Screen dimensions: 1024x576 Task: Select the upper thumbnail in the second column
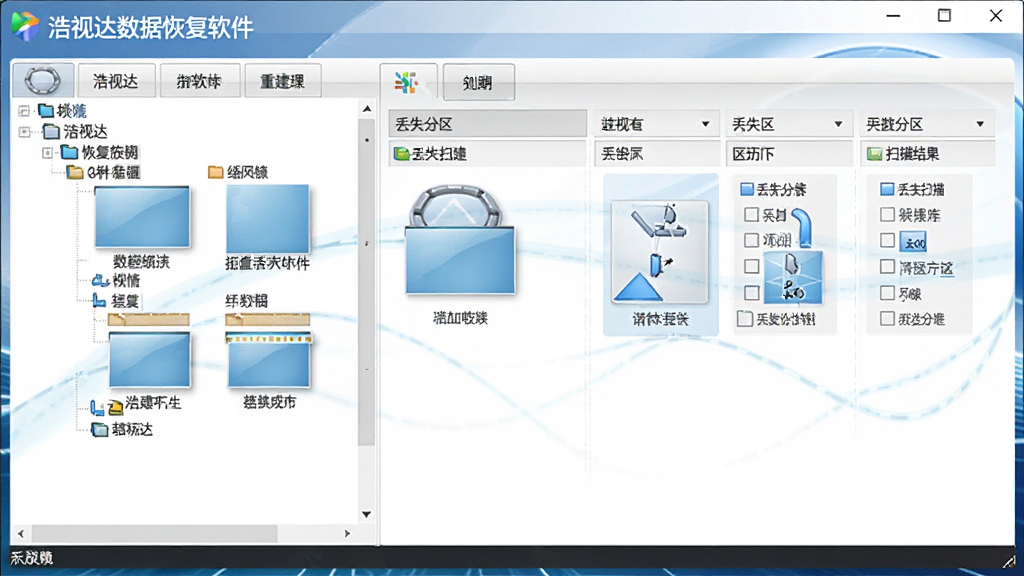268,219
